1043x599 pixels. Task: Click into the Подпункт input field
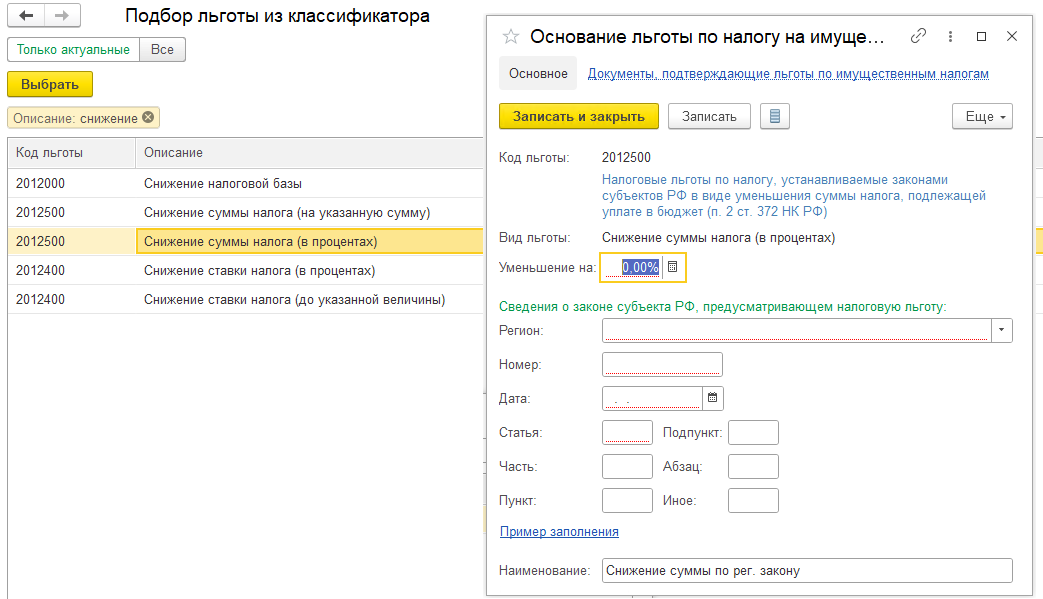pyautogui.click(x=753, y=432)
